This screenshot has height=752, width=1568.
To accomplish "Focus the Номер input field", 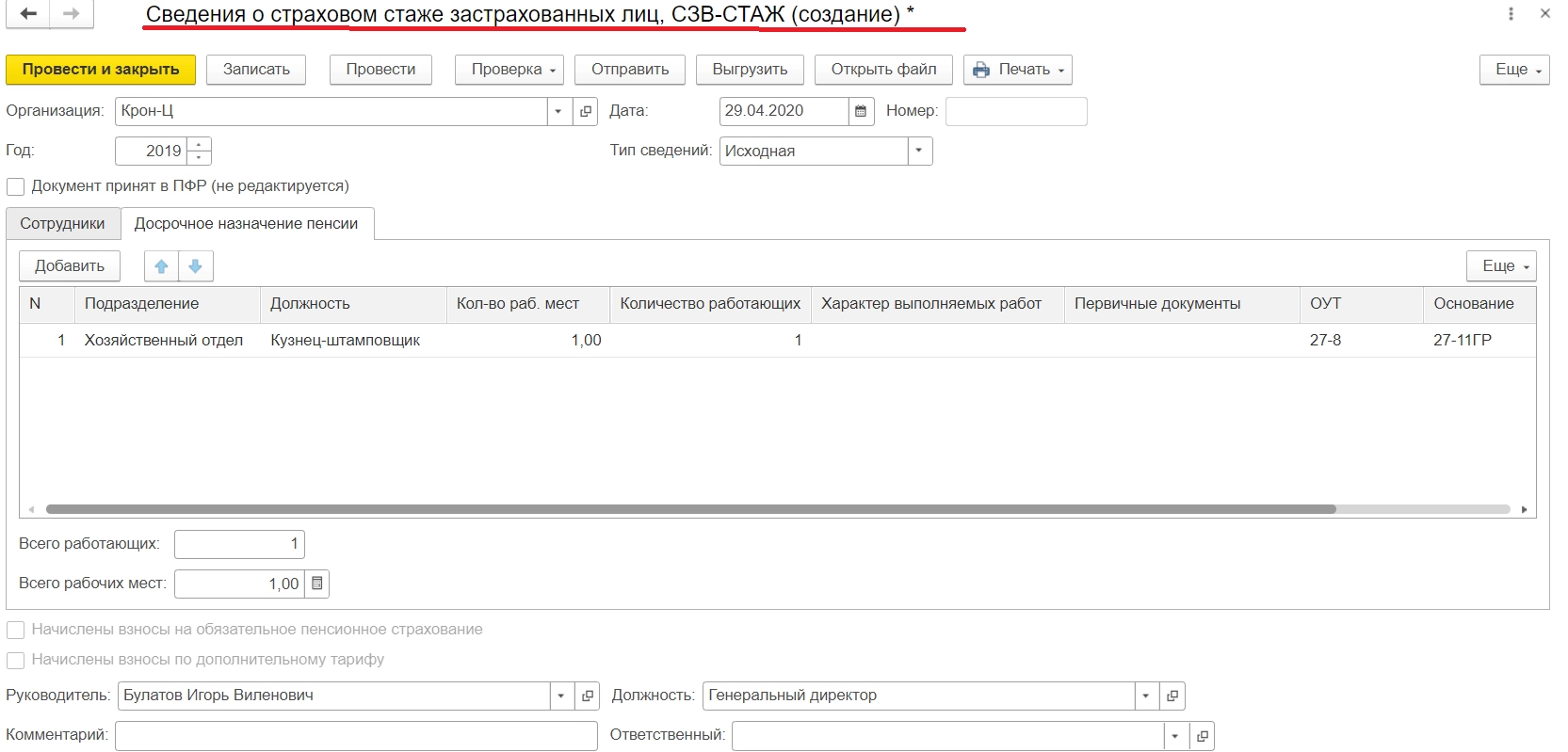I will (x=1016, y=111).
